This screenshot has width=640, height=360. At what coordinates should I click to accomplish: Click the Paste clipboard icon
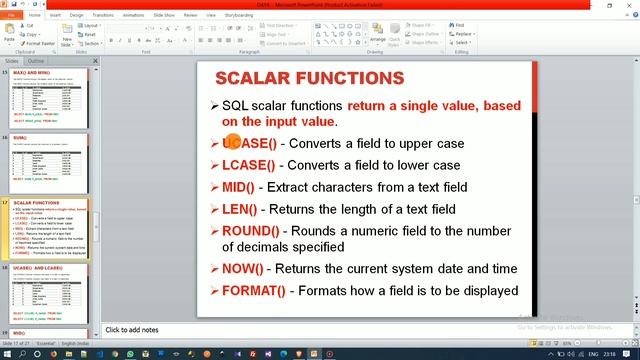pos(9,29)
